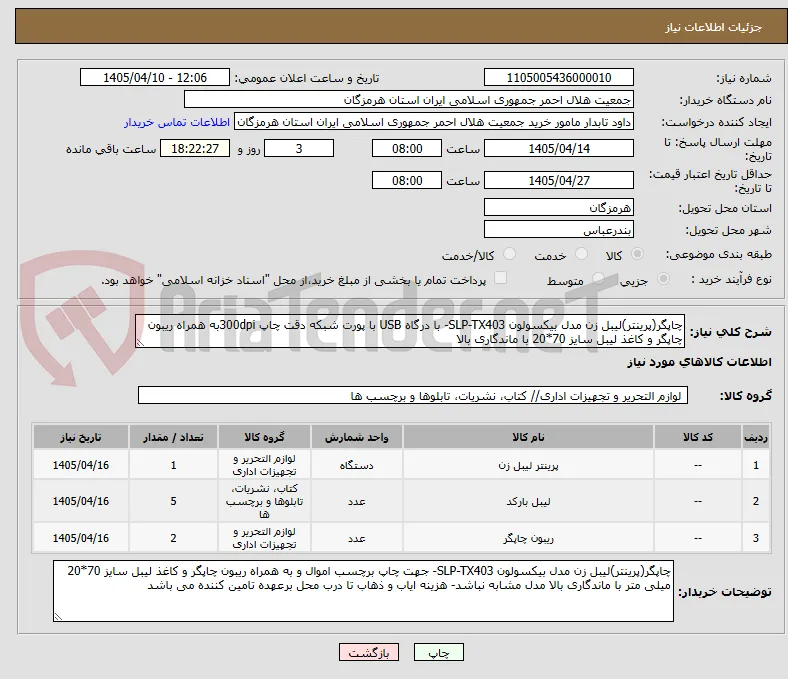The width and height of the screenshot is (788, 679).
Task: Click the چاپ print button
Action: (439, 652)
